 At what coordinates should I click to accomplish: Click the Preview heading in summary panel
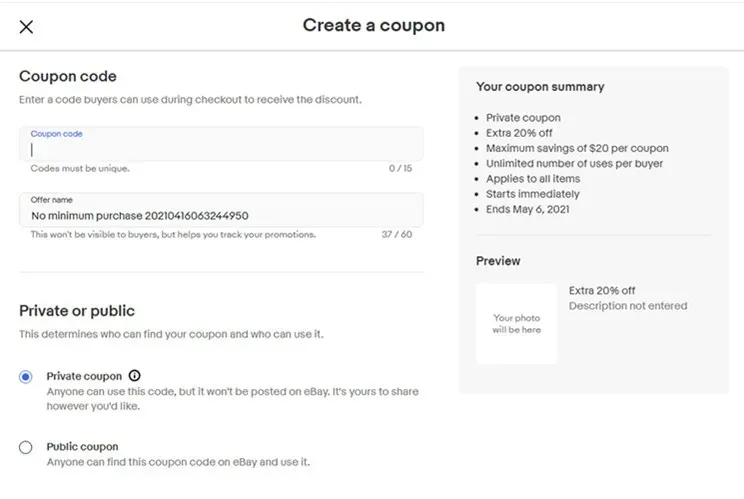pyautogui.click(x=498, y=261)
